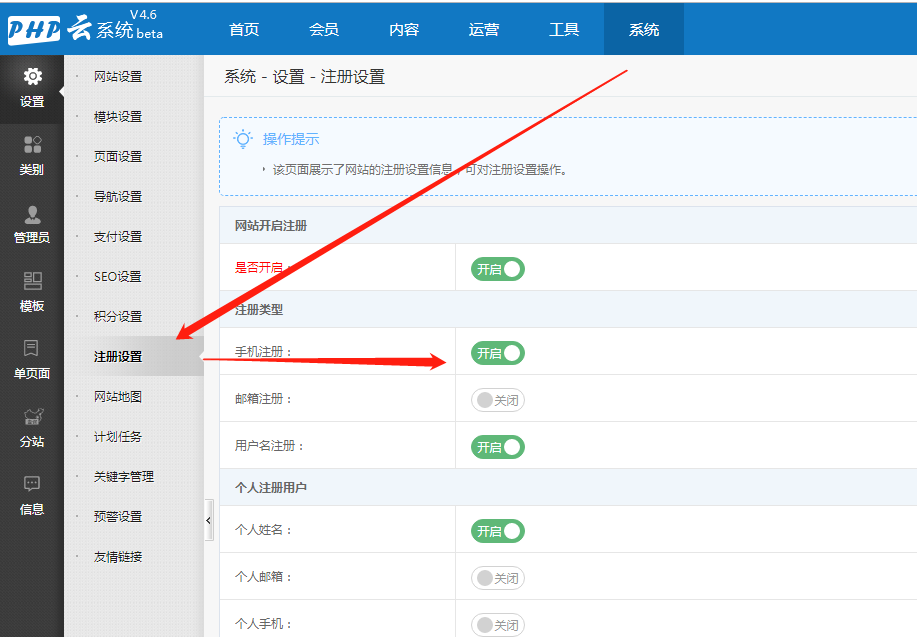Open the 模板 template icon
Viewport: 917px width, 637px height.
[x=32, y=282]
